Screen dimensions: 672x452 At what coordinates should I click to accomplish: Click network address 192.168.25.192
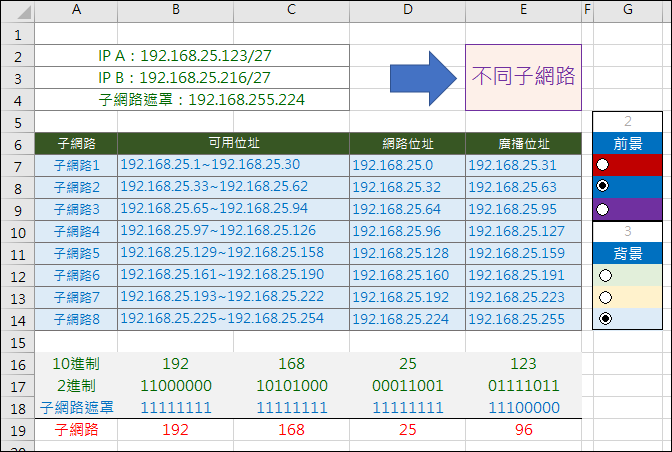pos(408,297)
